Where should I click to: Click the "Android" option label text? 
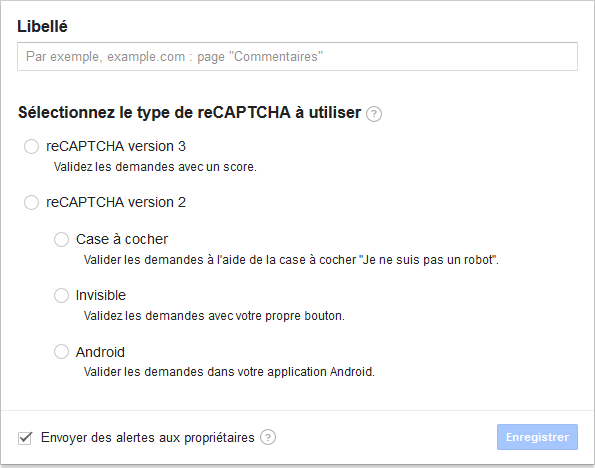pos(100,352)
